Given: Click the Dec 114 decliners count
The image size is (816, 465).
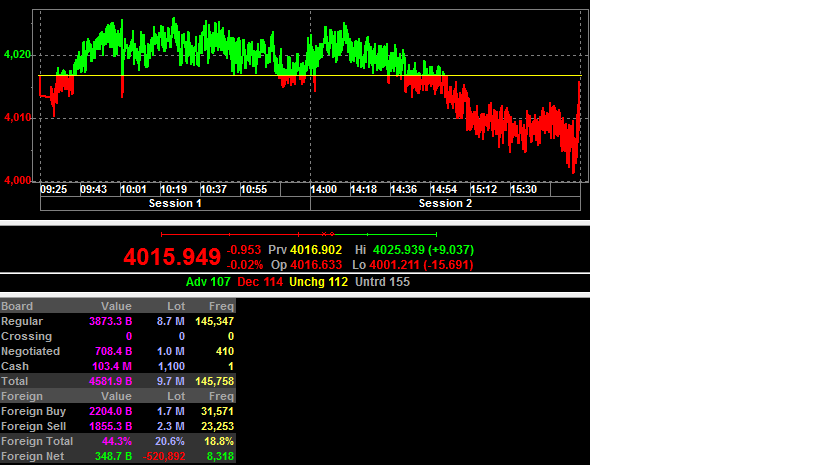Looking at the screenshot, I should click(x=260, y=282).
